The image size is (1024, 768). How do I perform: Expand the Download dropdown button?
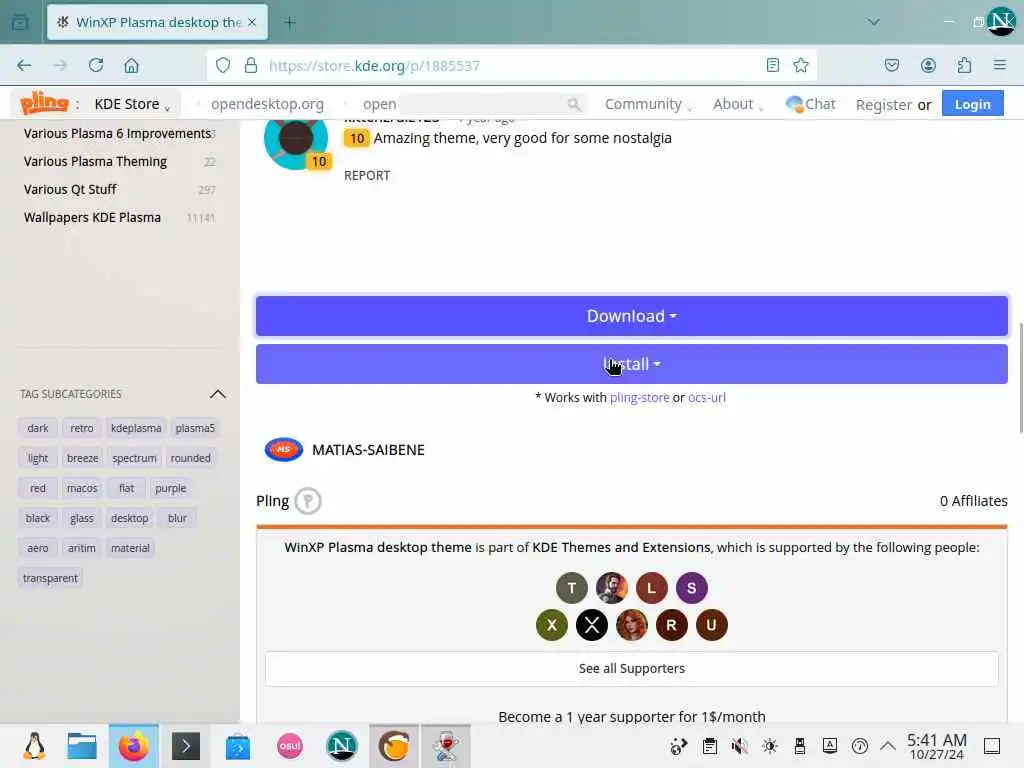(x=632, y=316)
